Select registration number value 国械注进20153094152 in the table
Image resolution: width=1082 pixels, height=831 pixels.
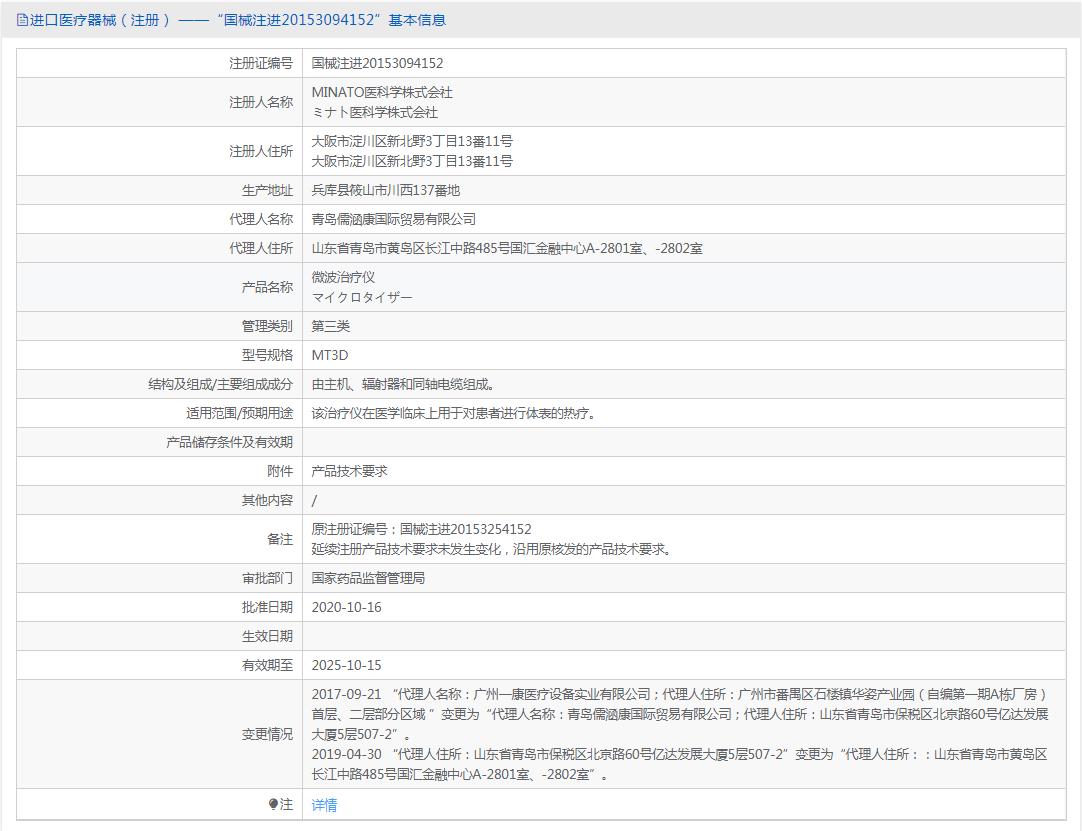coord(377,63)
